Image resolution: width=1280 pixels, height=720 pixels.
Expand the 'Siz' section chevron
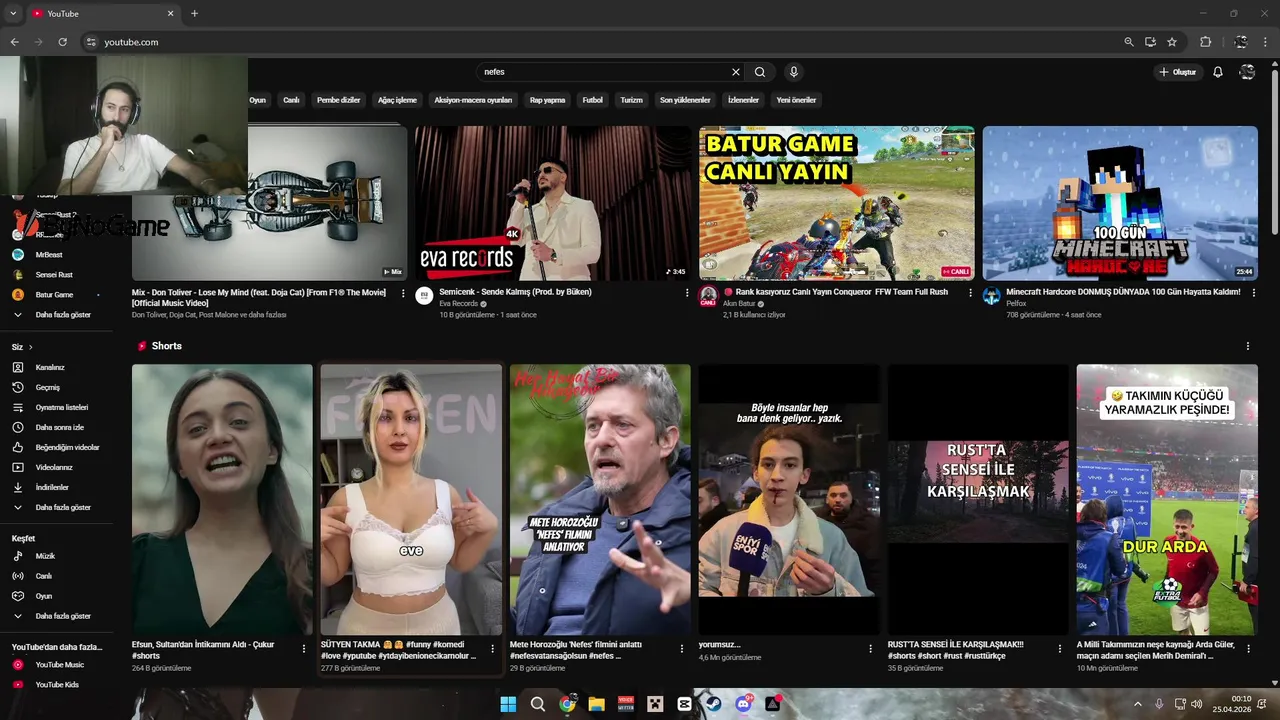[x=30, y=347]
